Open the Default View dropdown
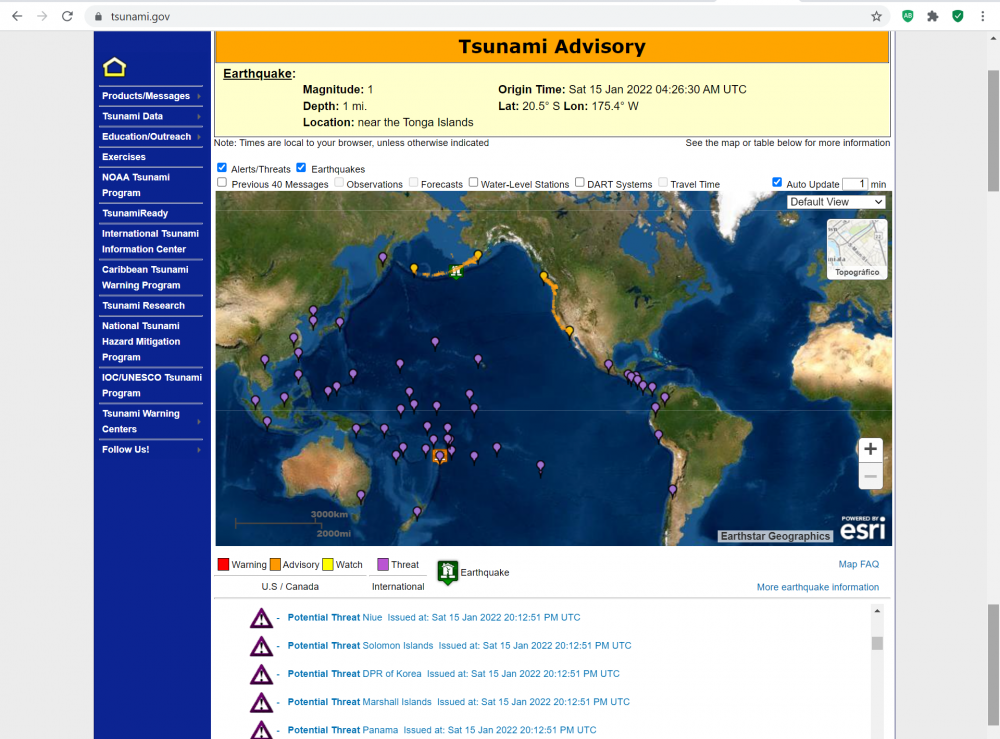The height and width of the screenshot is (739, 1000). click(x=836, y=202)
